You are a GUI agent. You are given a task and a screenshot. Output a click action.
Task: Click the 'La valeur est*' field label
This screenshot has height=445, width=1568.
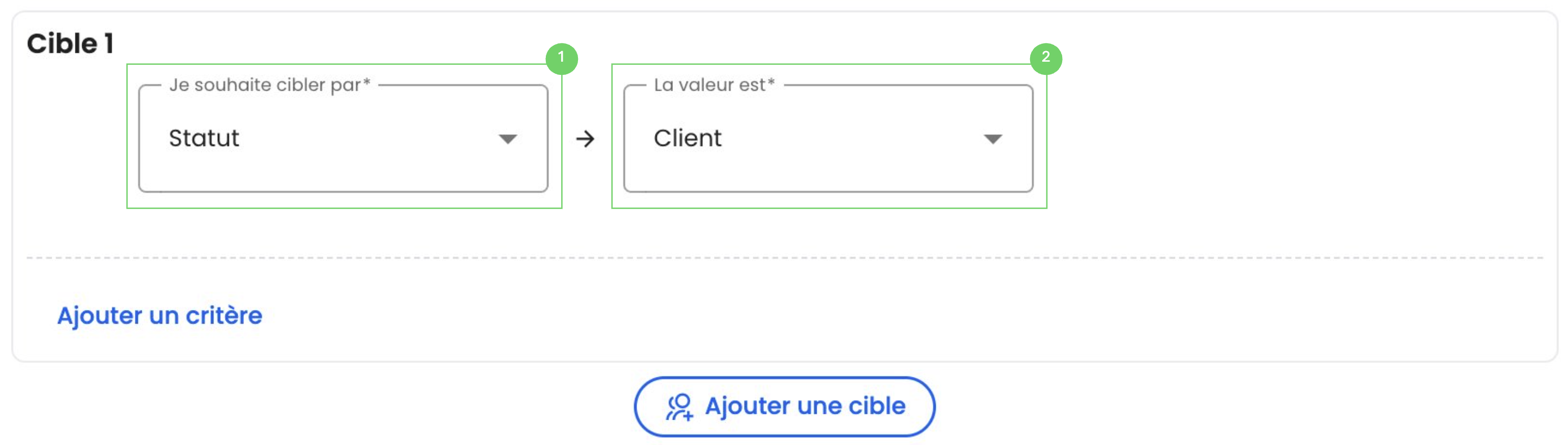click(714, 84)
